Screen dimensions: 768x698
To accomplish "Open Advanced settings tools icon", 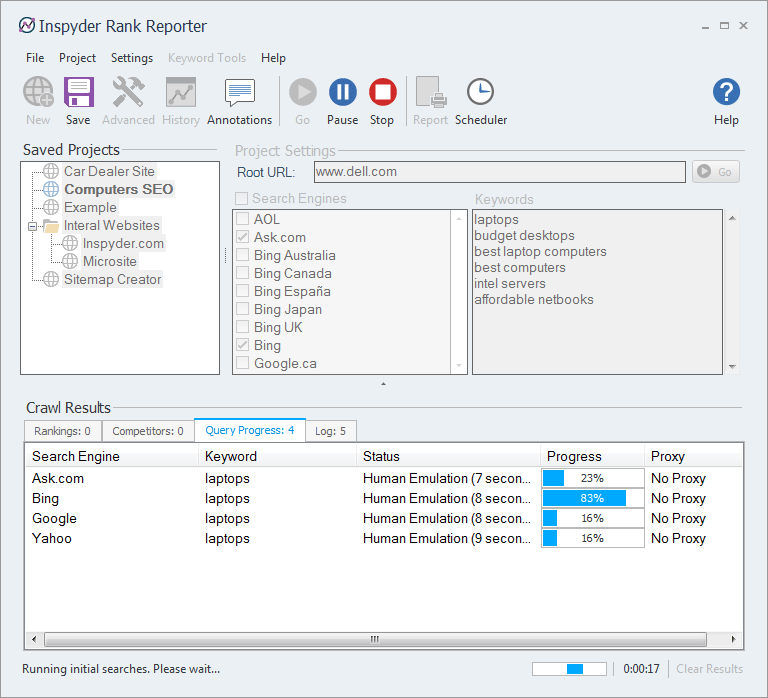I will 128,92.
